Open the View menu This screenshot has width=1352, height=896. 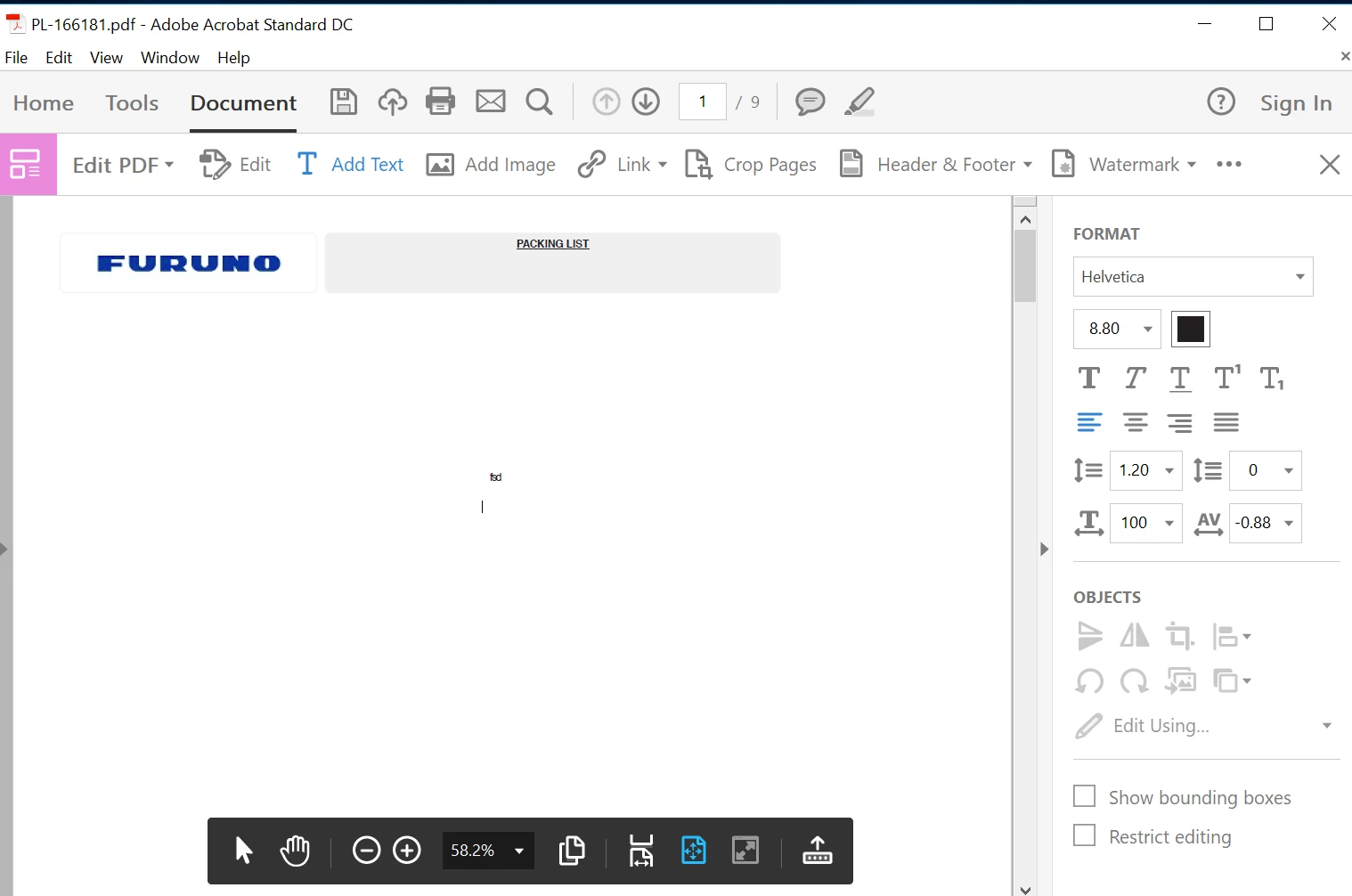(106, 57)
